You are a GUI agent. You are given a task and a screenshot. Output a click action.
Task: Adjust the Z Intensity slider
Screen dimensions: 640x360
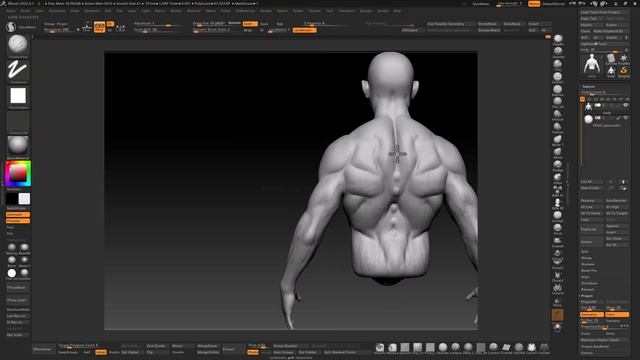point(326,24)
